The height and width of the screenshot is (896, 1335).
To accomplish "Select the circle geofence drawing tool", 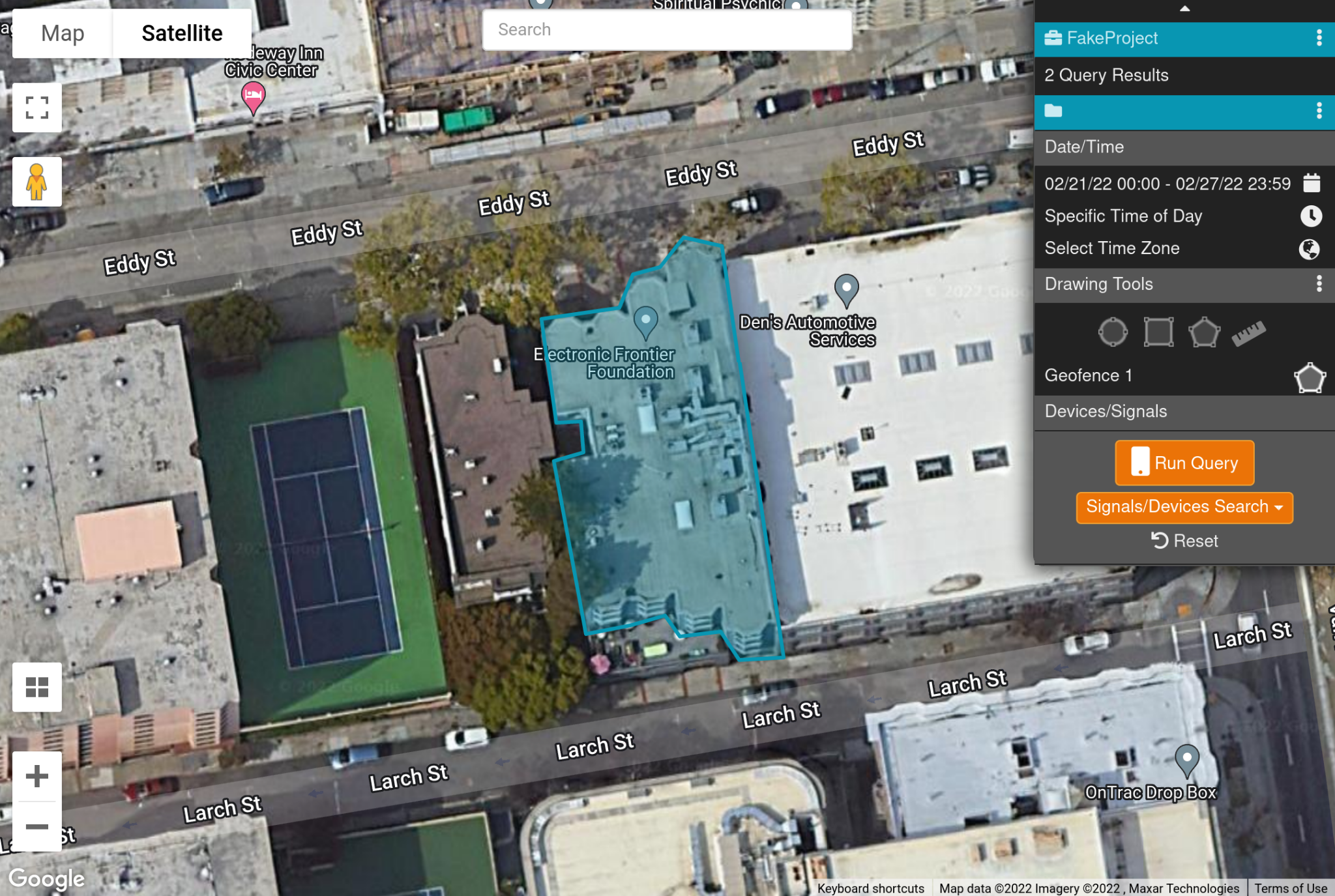I will click(x=1113, y=332).
